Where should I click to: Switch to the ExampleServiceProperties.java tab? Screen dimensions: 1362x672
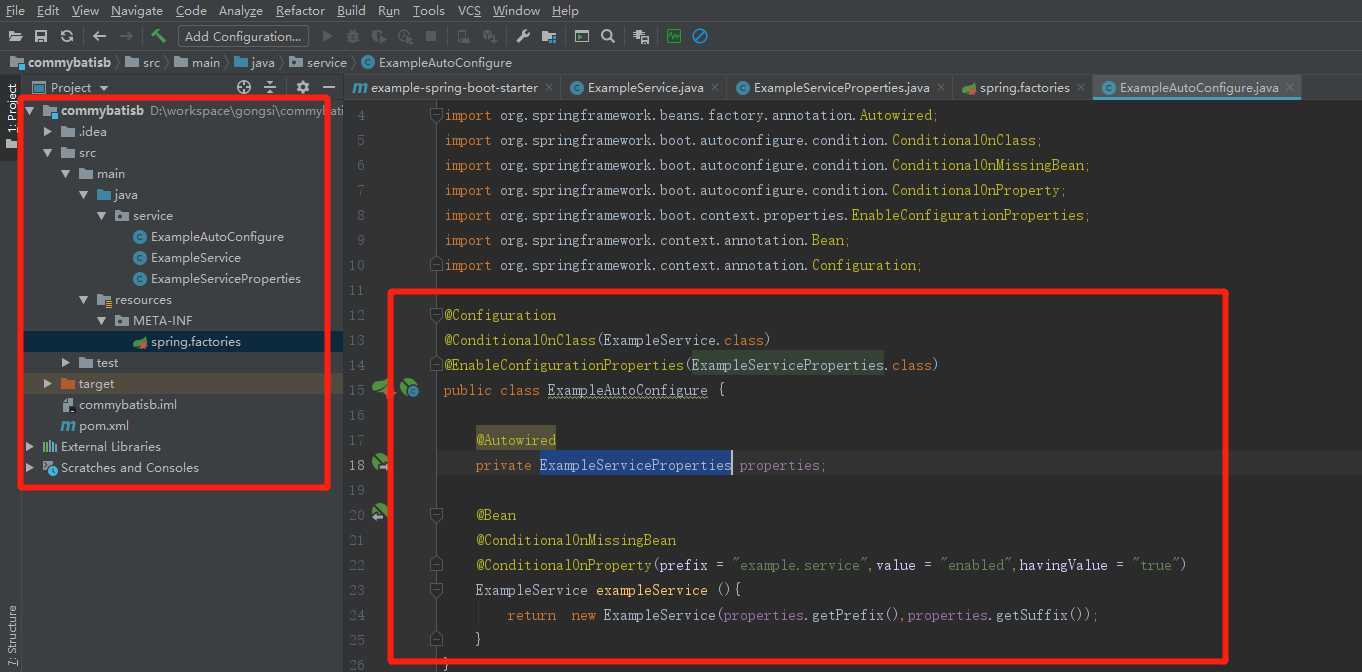click(839, 88)
